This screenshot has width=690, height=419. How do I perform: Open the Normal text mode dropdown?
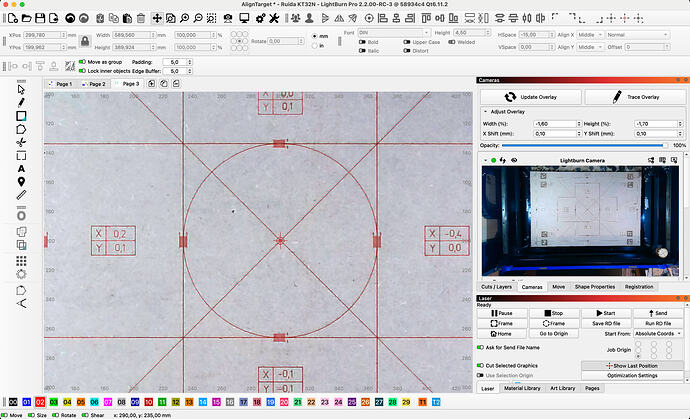[x=637, y=35]
